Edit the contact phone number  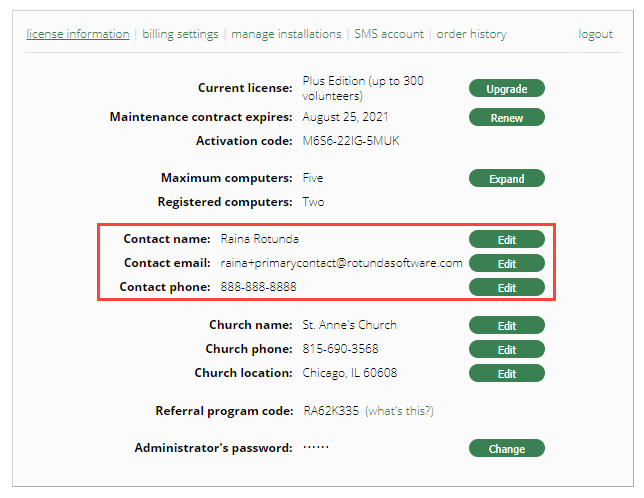click(x=507, y=287)
